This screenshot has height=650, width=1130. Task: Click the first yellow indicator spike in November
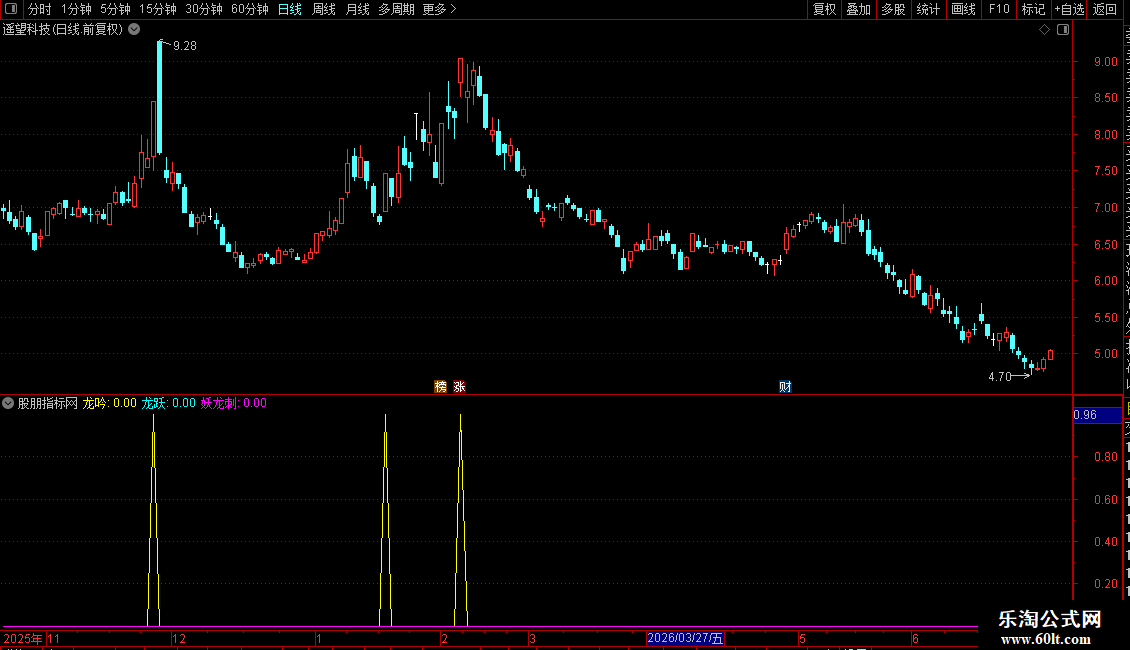click(153, 519)
